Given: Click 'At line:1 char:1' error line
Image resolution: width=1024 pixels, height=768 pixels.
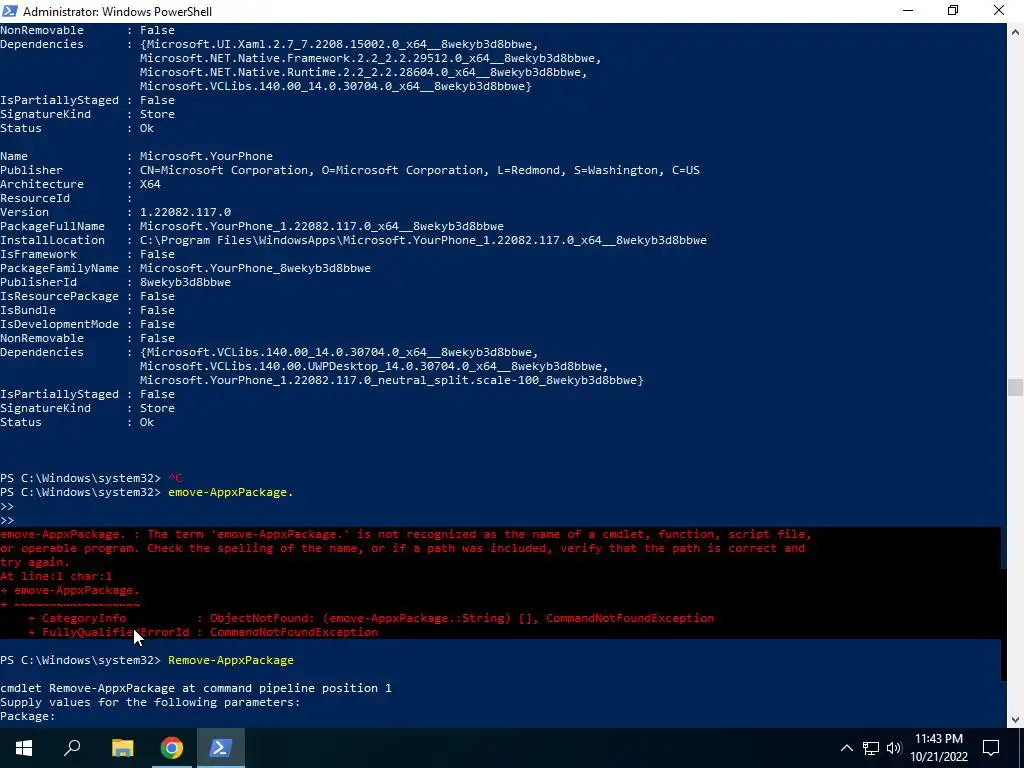Looking at the screenshot, I should 56,576.
